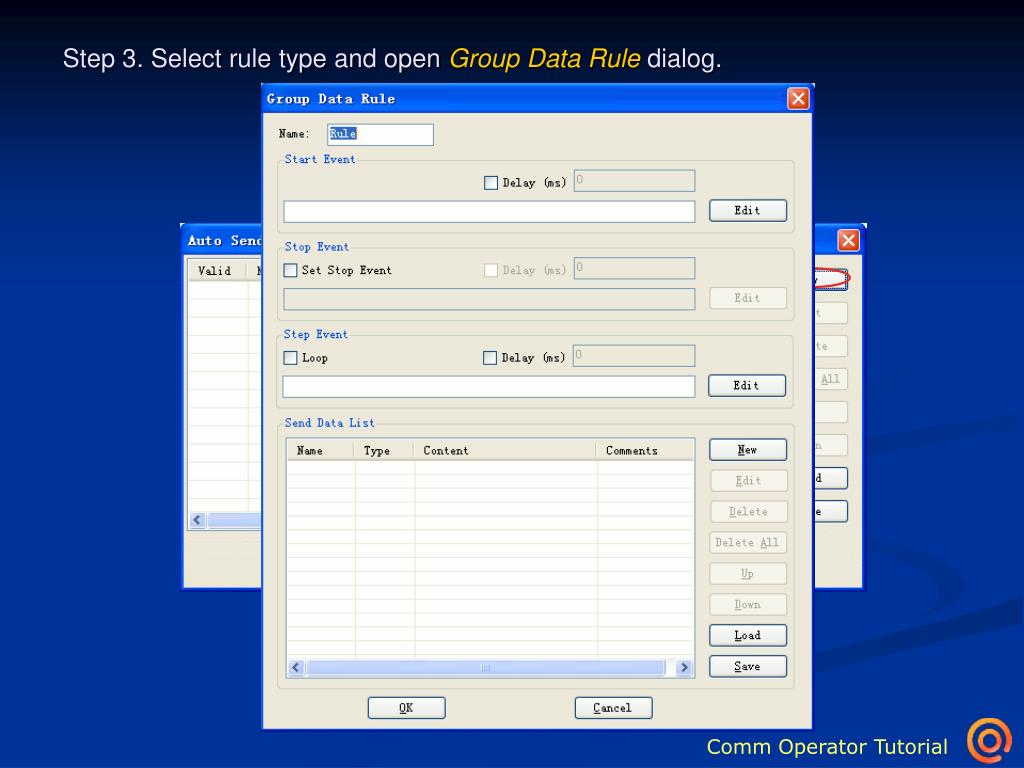Image resolution: width=1024 pixels, height=768 pixels.
Task: Open Start Event Edit button
Action: [x=748, y=210]
